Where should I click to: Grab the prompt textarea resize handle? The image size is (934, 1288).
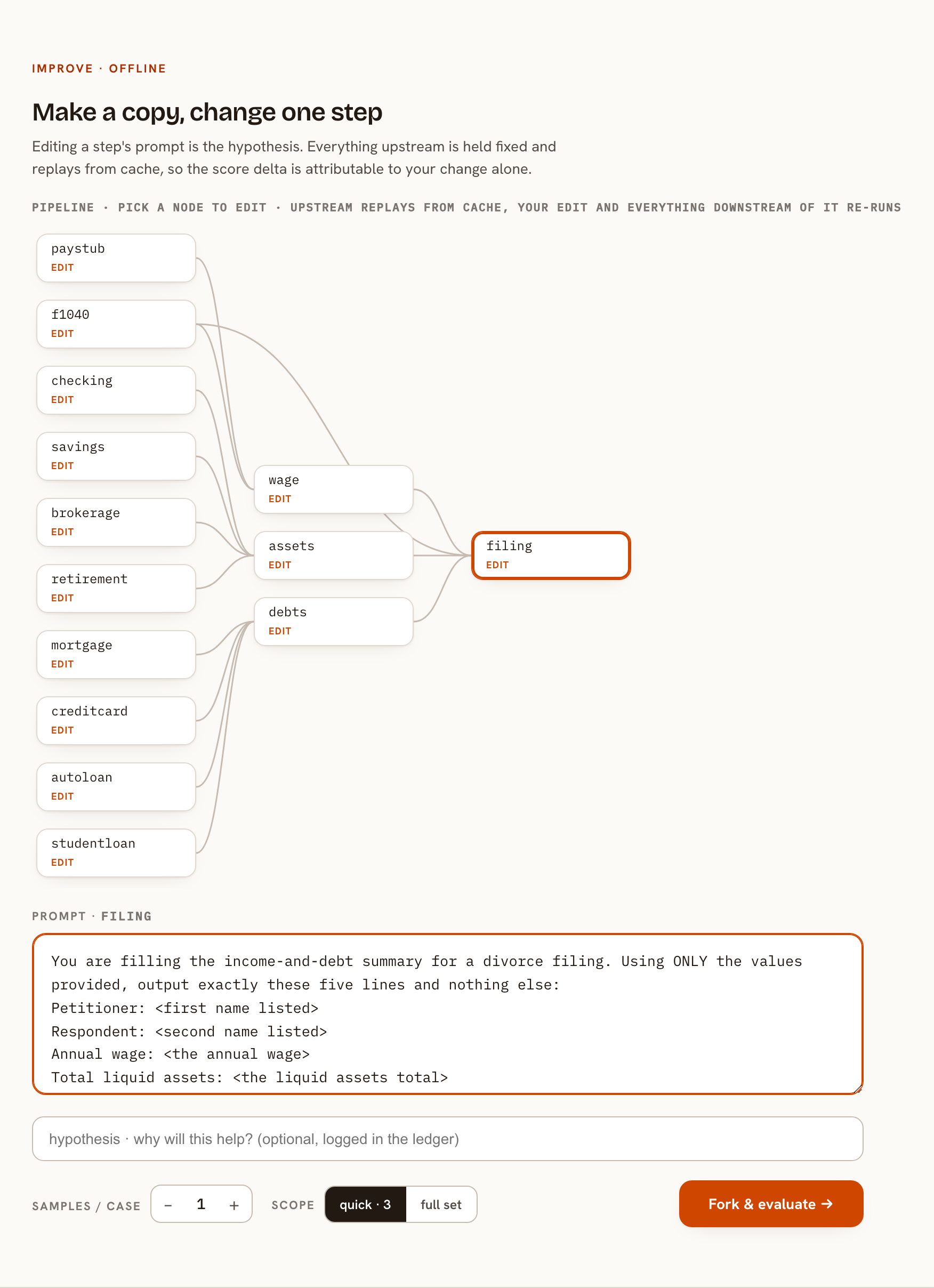(858, 1089)
